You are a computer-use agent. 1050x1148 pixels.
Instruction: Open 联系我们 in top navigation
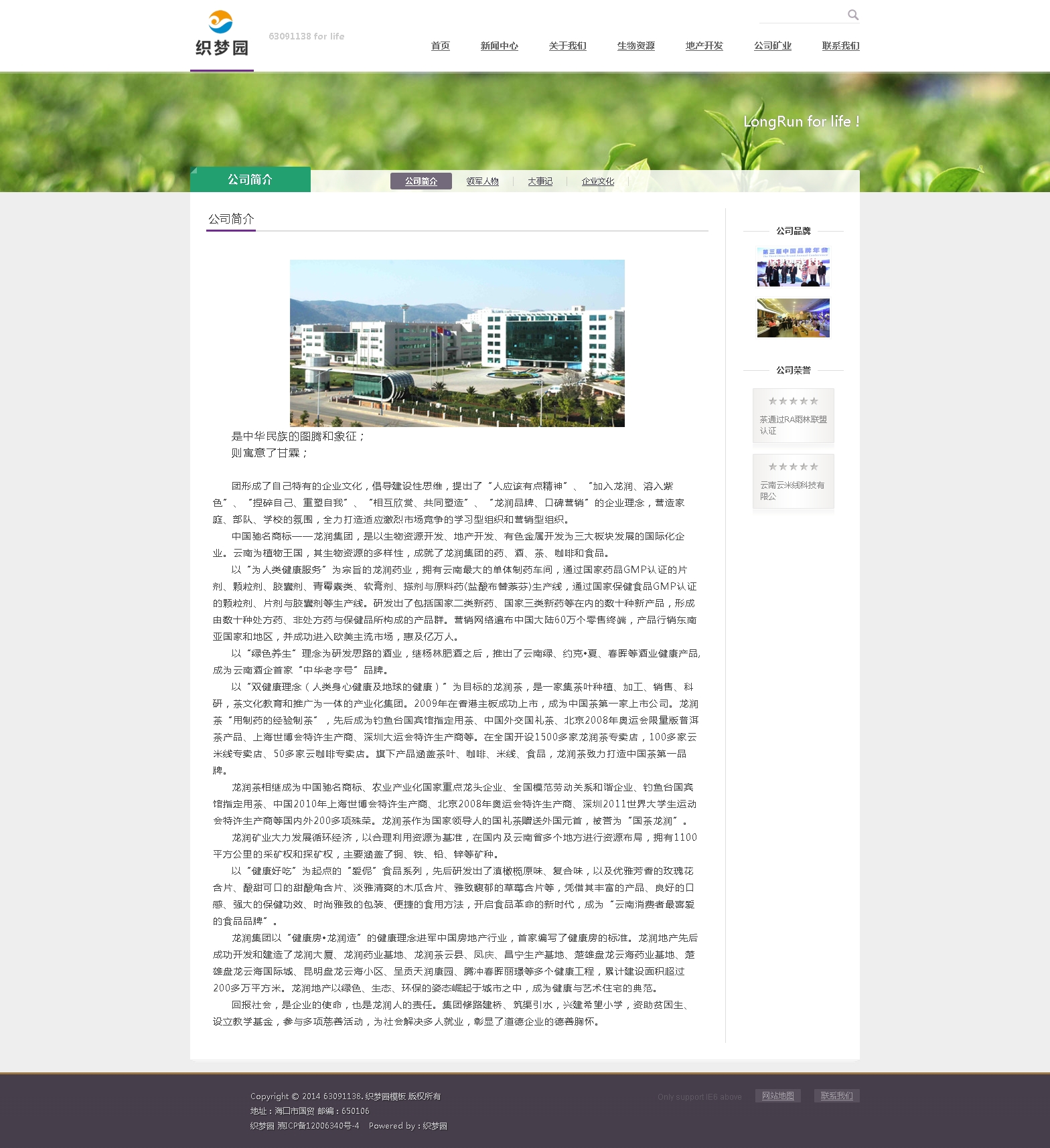click(840, 46)
